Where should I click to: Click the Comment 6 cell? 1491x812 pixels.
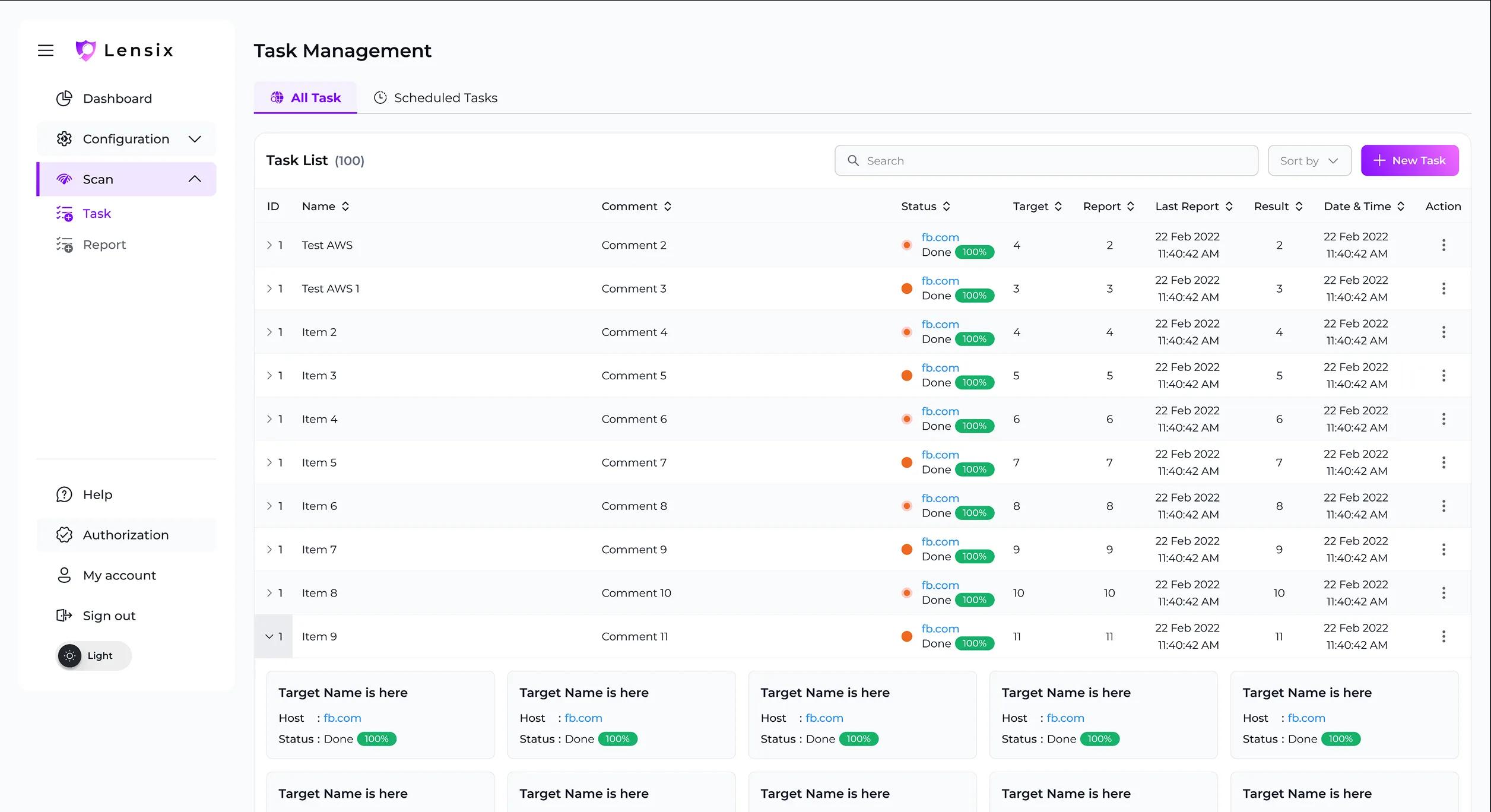[634, 419]
